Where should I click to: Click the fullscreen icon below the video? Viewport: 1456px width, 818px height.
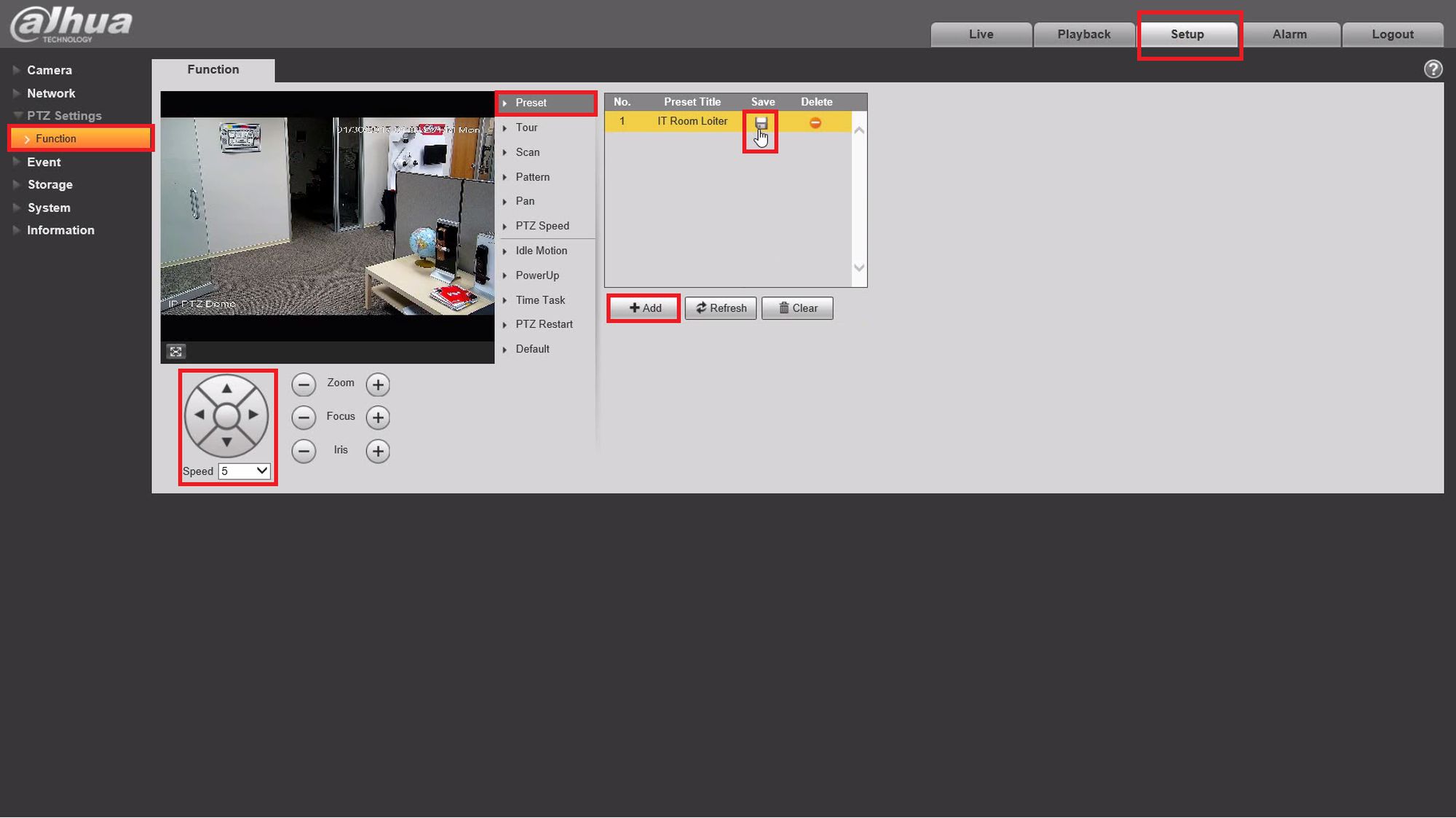pos(175,352)
